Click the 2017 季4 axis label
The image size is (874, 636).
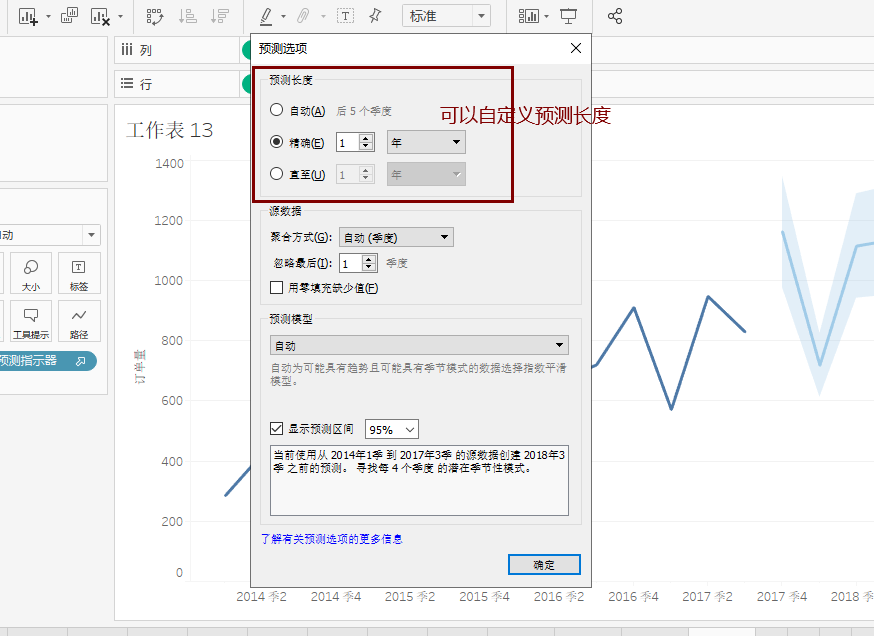click(x=781, y=596)
